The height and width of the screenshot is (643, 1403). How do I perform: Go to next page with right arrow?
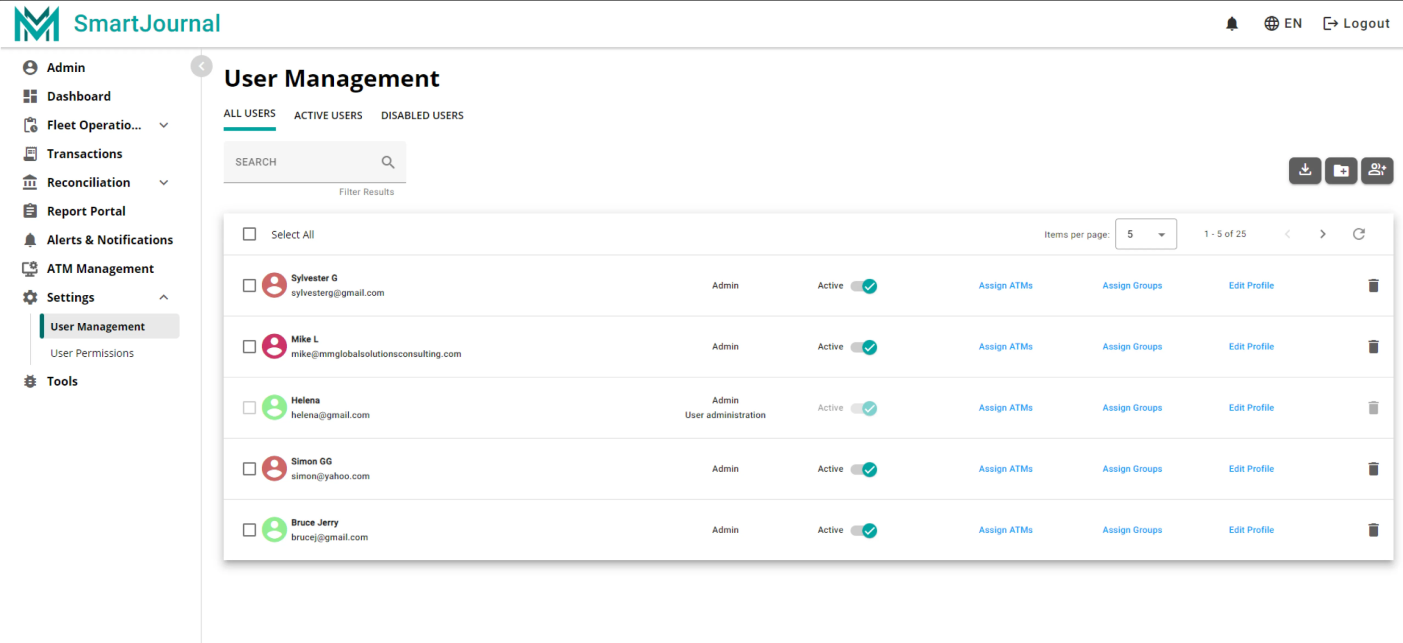(1322, 234)
